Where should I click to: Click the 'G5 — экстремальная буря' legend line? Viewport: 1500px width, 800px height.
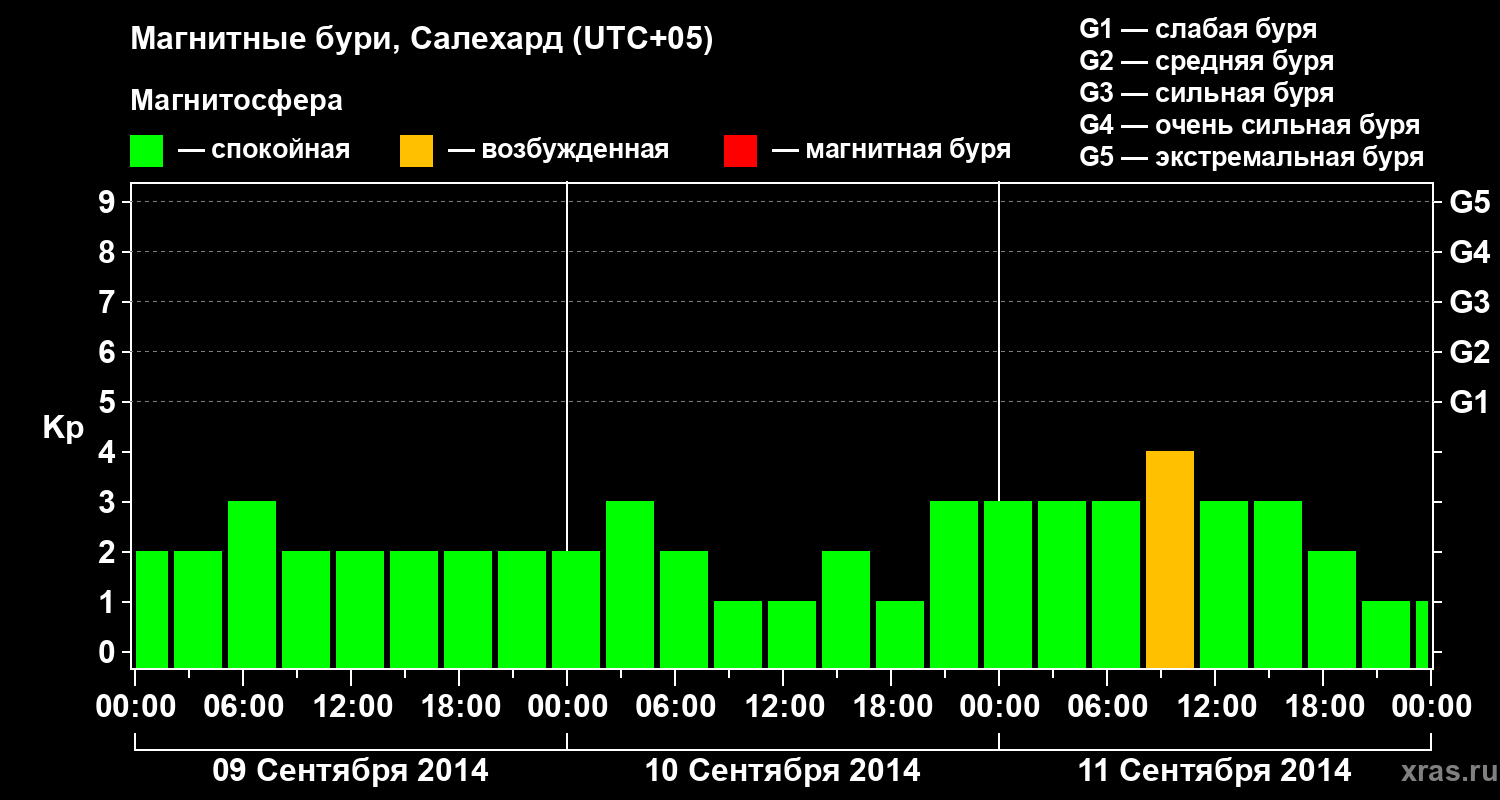pyautogui.click(x=1251, y=157)
